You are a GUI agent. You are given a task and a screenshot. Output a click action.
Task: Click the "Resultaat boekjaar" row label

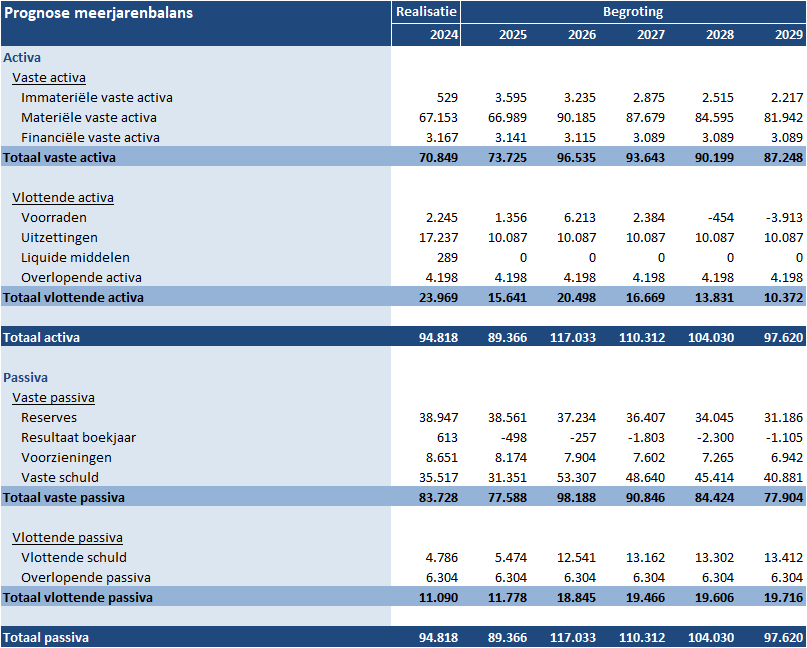tap(79, 437)
